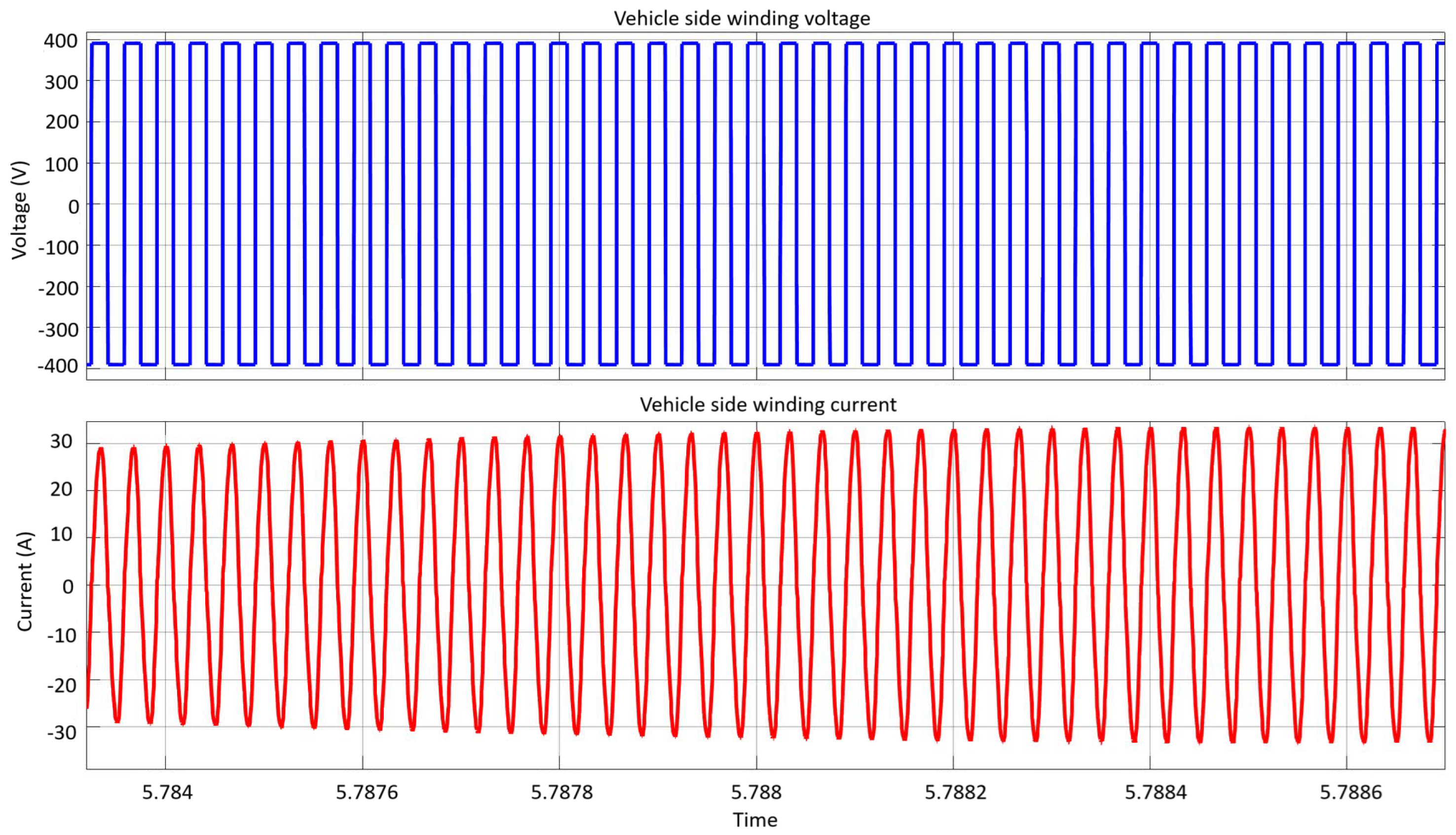Click the -300 voltage axis tick label
This screenshot has height=835, width=1456.
click(x=58, y=330)
